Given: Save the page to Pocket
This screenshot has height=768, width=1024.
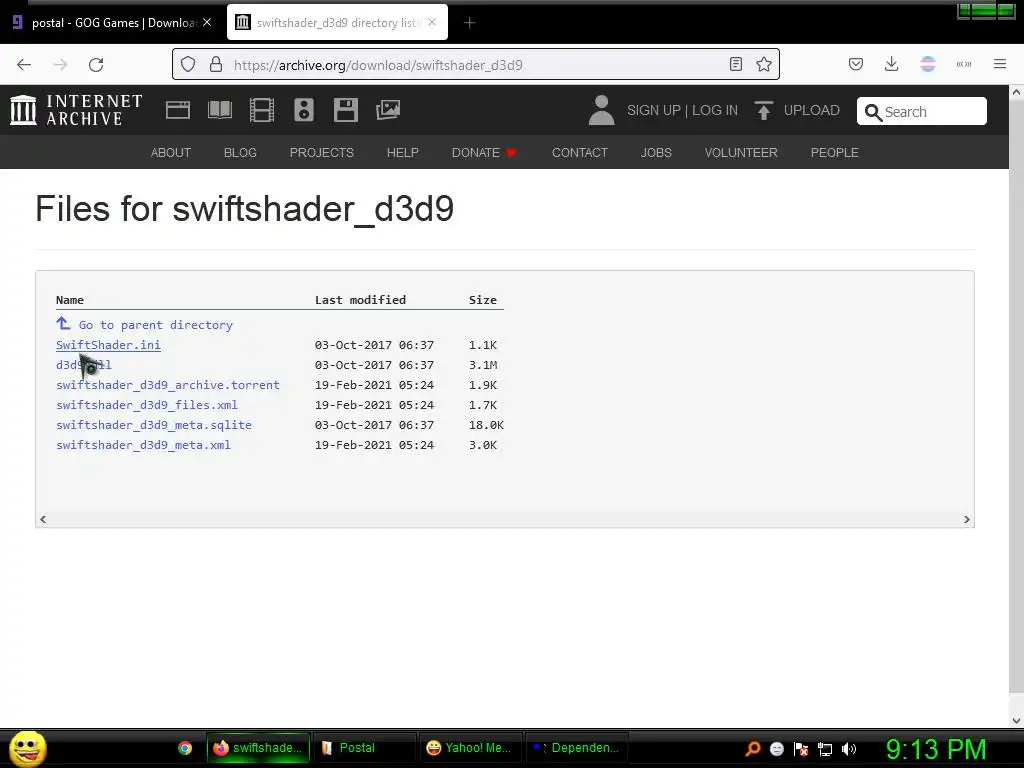Looking at the screenshot, I should (x=856, y=64).
